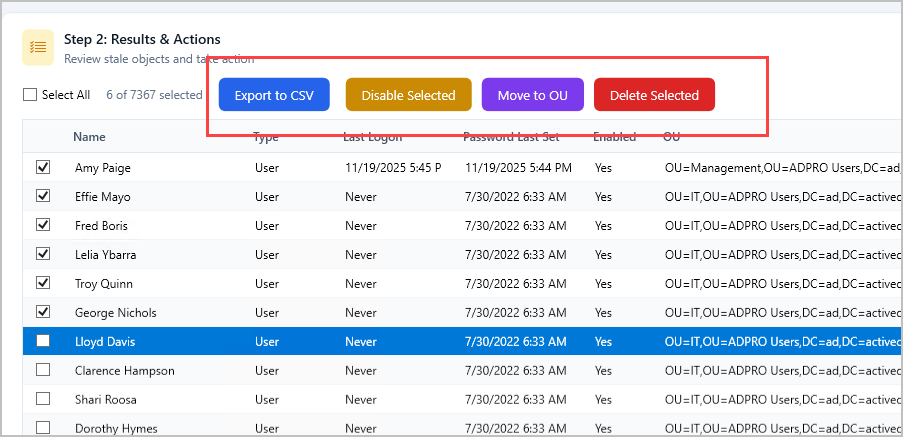Click the name Lloyd Davis
903x437 pixels.
coord(105,341)
